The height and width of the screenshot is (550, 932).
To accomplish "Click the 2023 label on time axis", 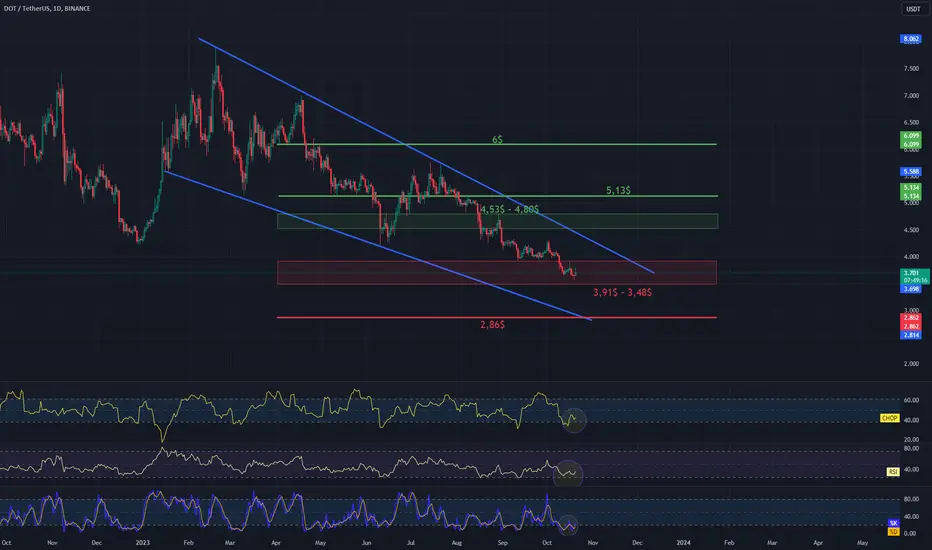I will click(143, 542).
